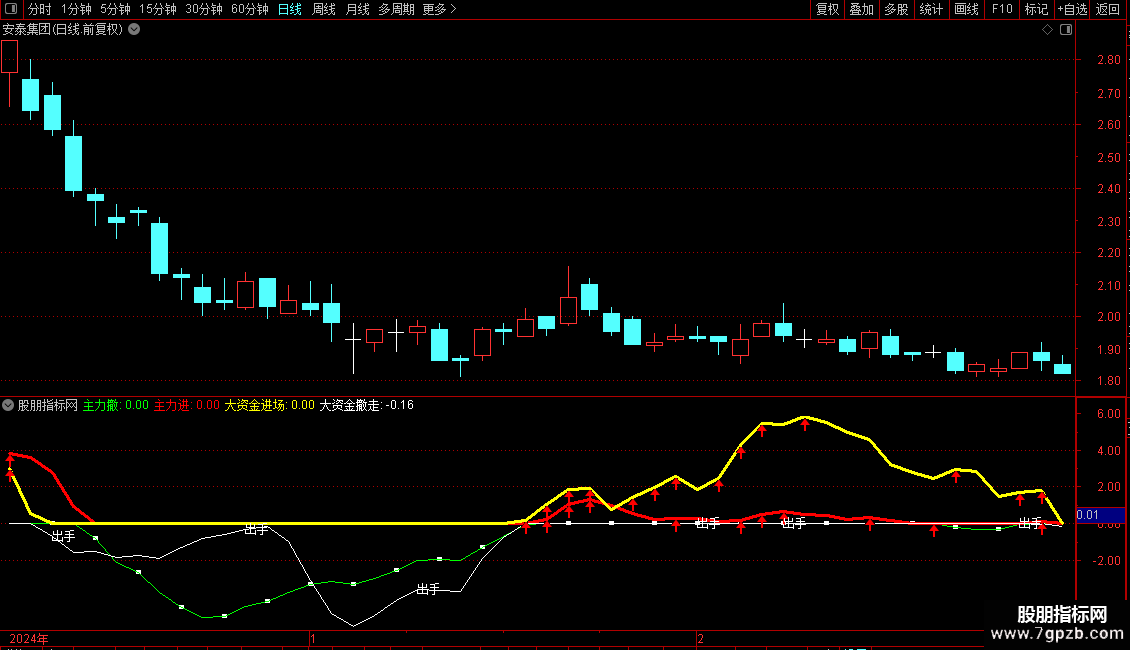Image resolution: width=1130 pixels, height=650 pixels.
Task: Select the 1分钟 period
Action: [x=76, y=9]
